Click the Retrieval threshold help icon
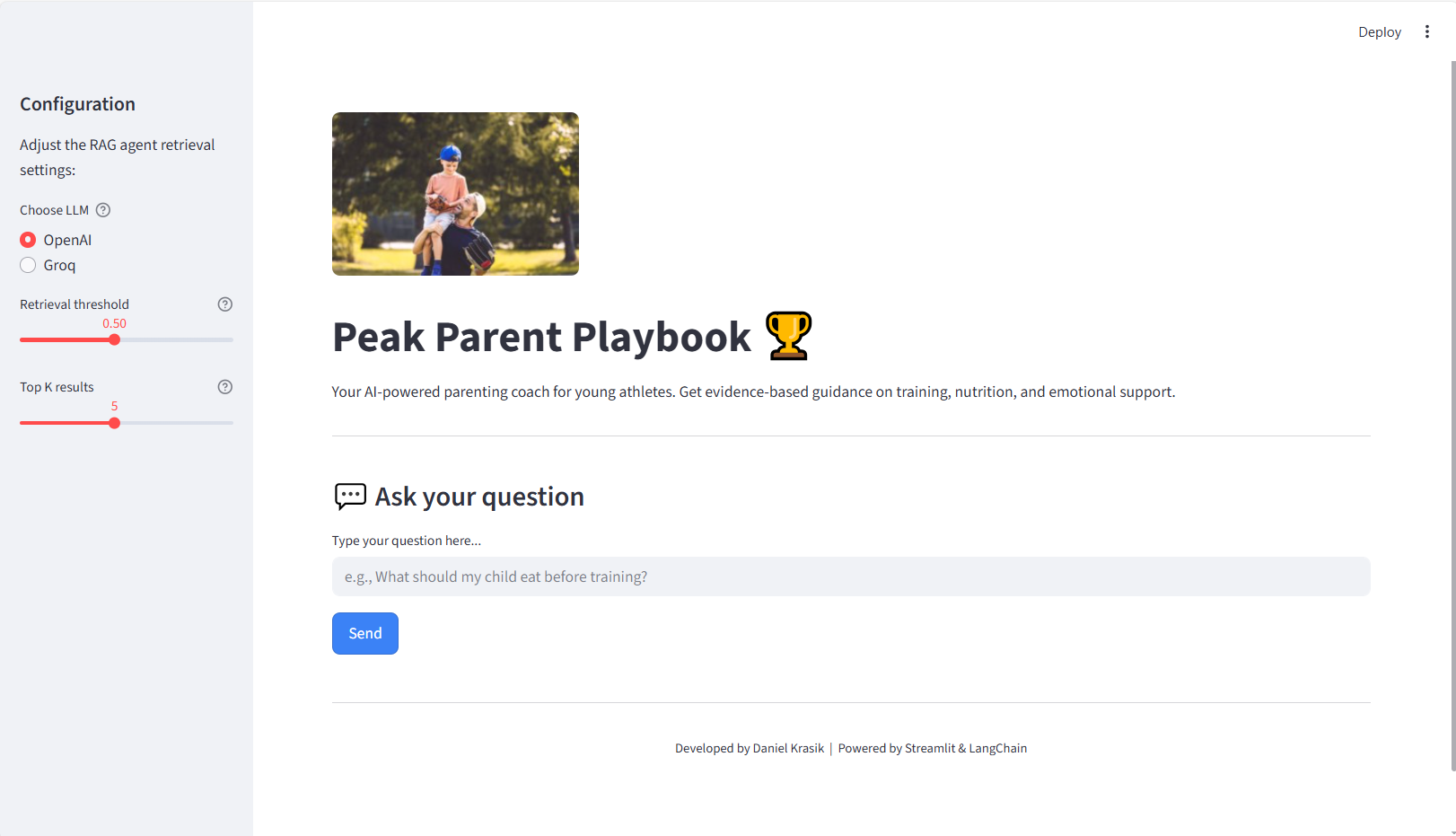Screen dimensions: 1456x836 pos(225,304)
